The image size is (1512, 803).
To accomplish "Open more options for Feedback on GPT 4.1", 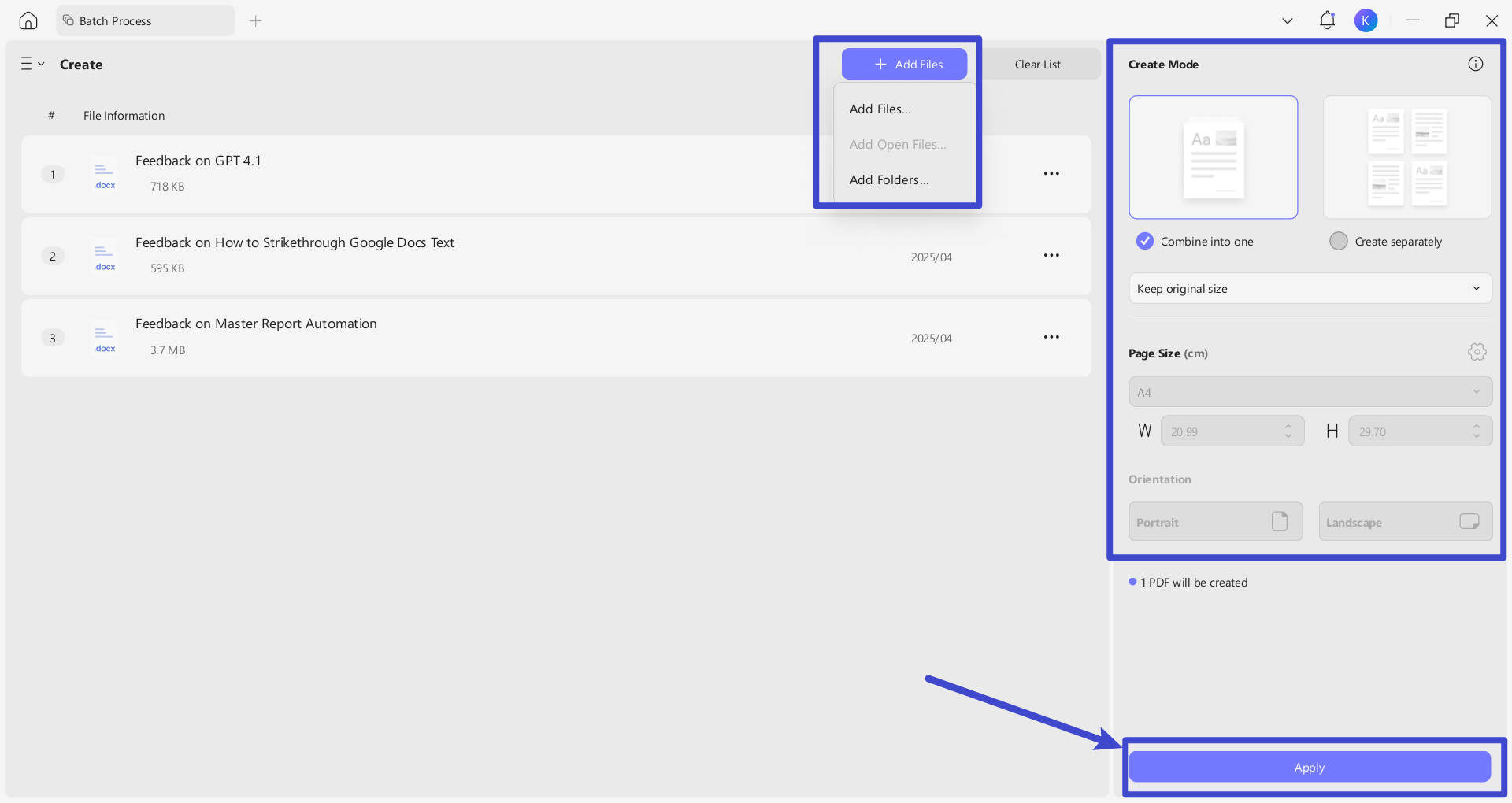I will pos(1051,173).
